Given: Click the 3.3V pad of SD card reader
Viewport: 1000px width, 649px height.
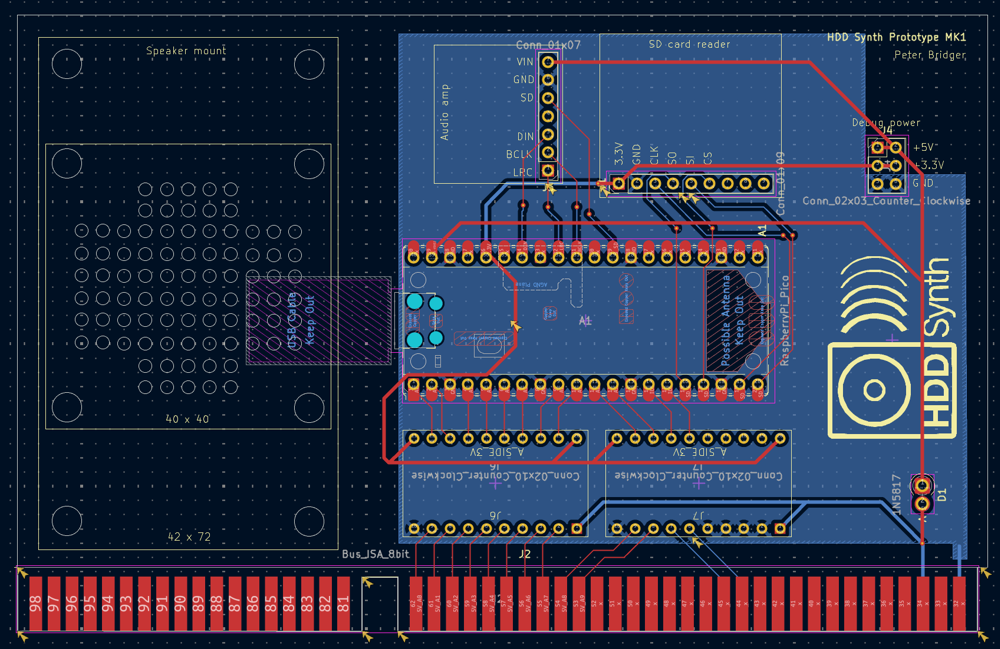Looking at the screenshot, I should (x=619, y=183).
